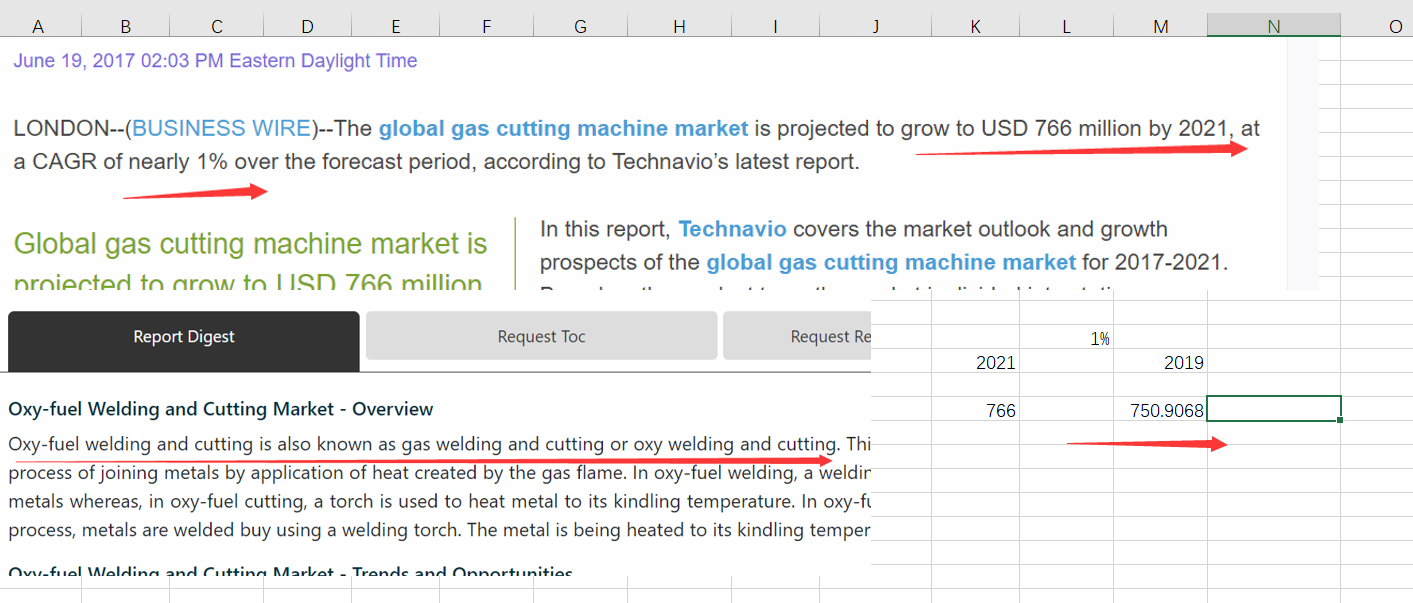Select highlighted column N header
Image resolution: width=1413 pixels, height=603 pixels.
pyautogui.click(x=1274, y=27)
